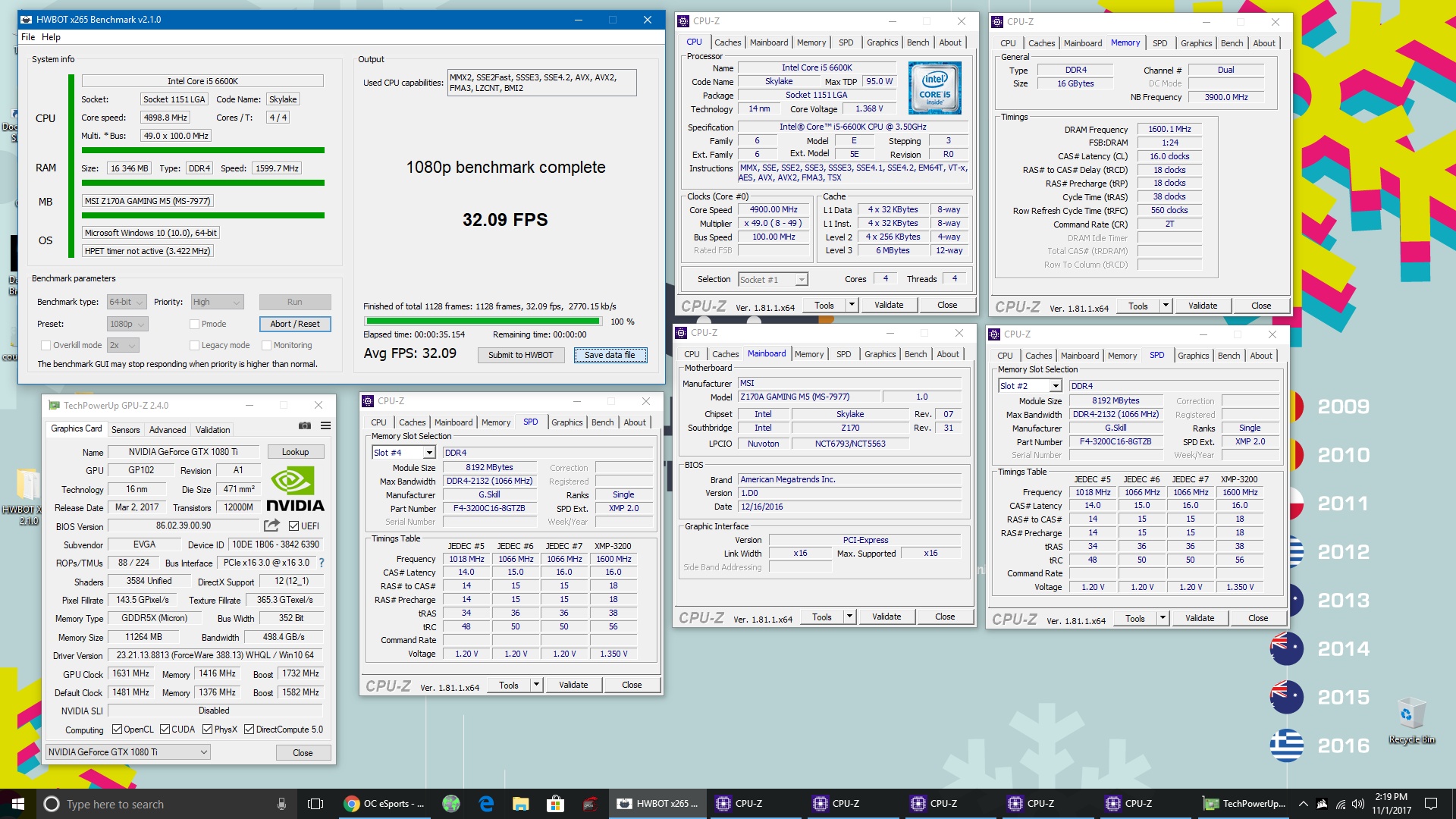This screenshot has width=1456, height=819.
Task: Toggle the DirectCompute 5.0 checkbox
Action: coord(249,730)
